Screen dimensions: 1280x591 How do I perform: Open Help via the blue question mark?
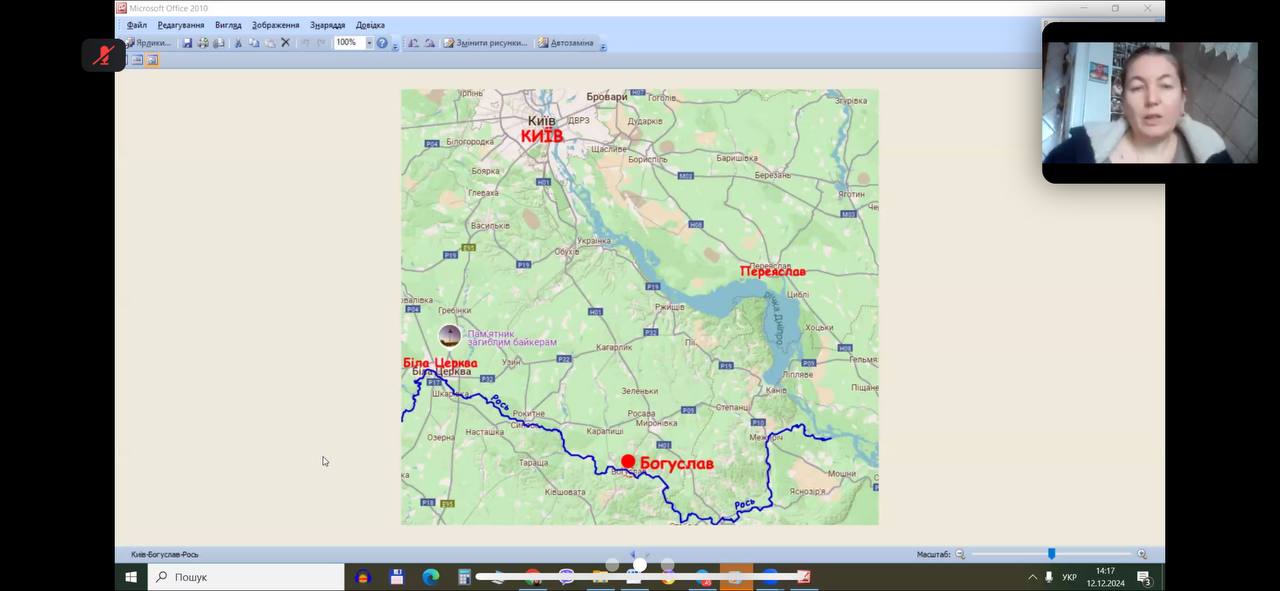(382, 43)
